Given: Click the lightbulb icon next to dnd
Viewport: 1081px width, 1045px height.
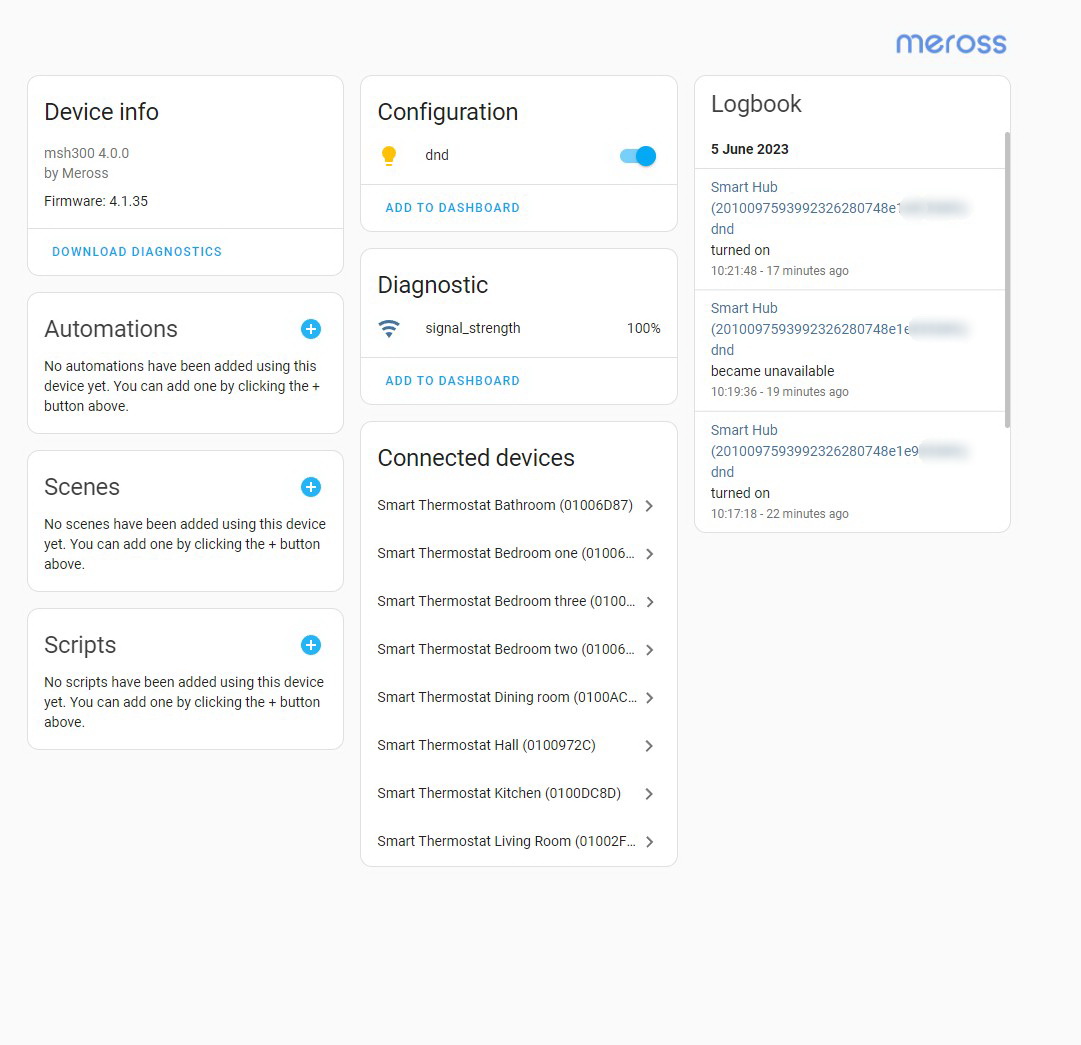Looking at the screenshot, I should (x=389, y=155).
